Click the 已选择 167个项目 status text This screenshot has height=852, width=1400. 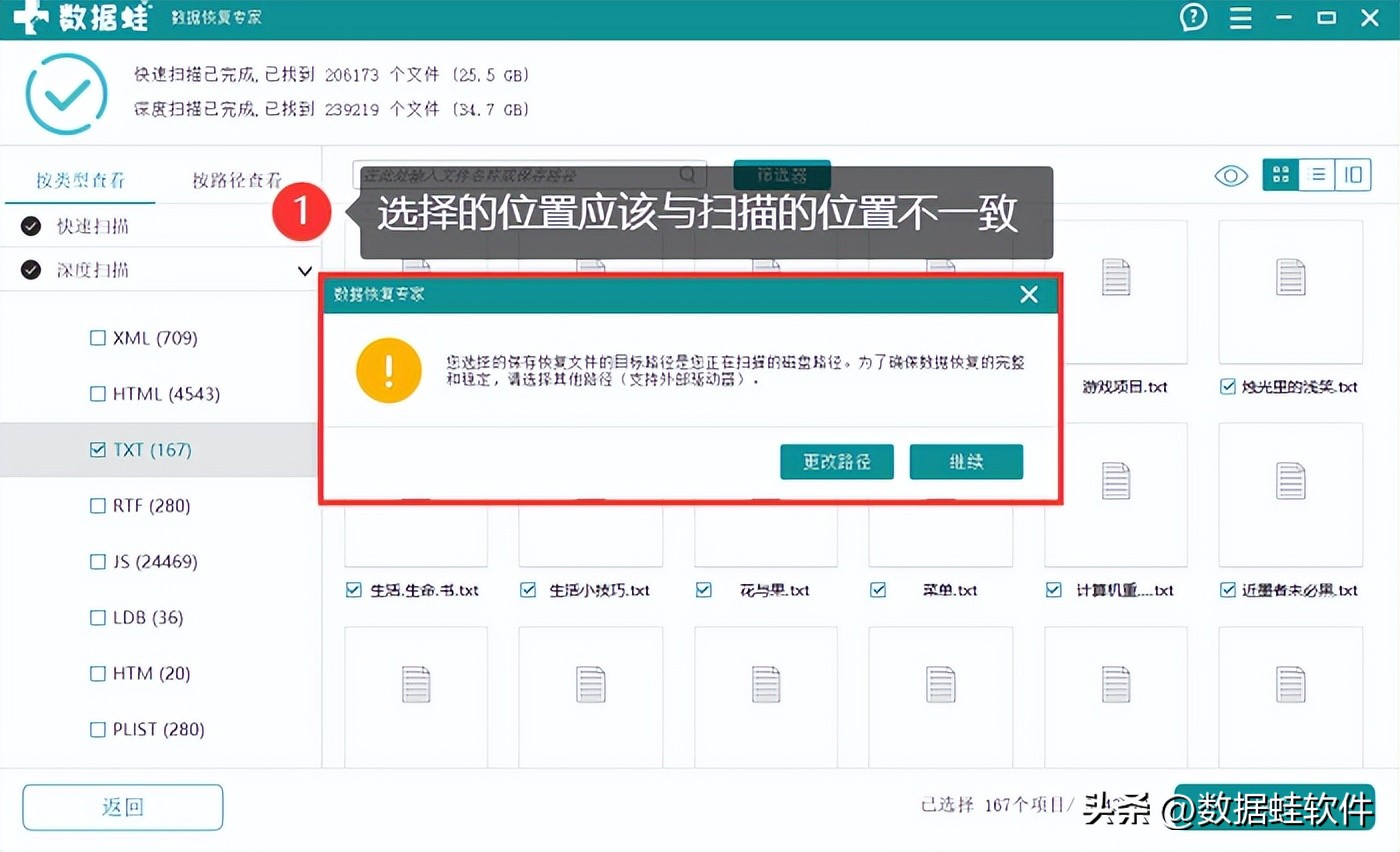pos(996,805)
